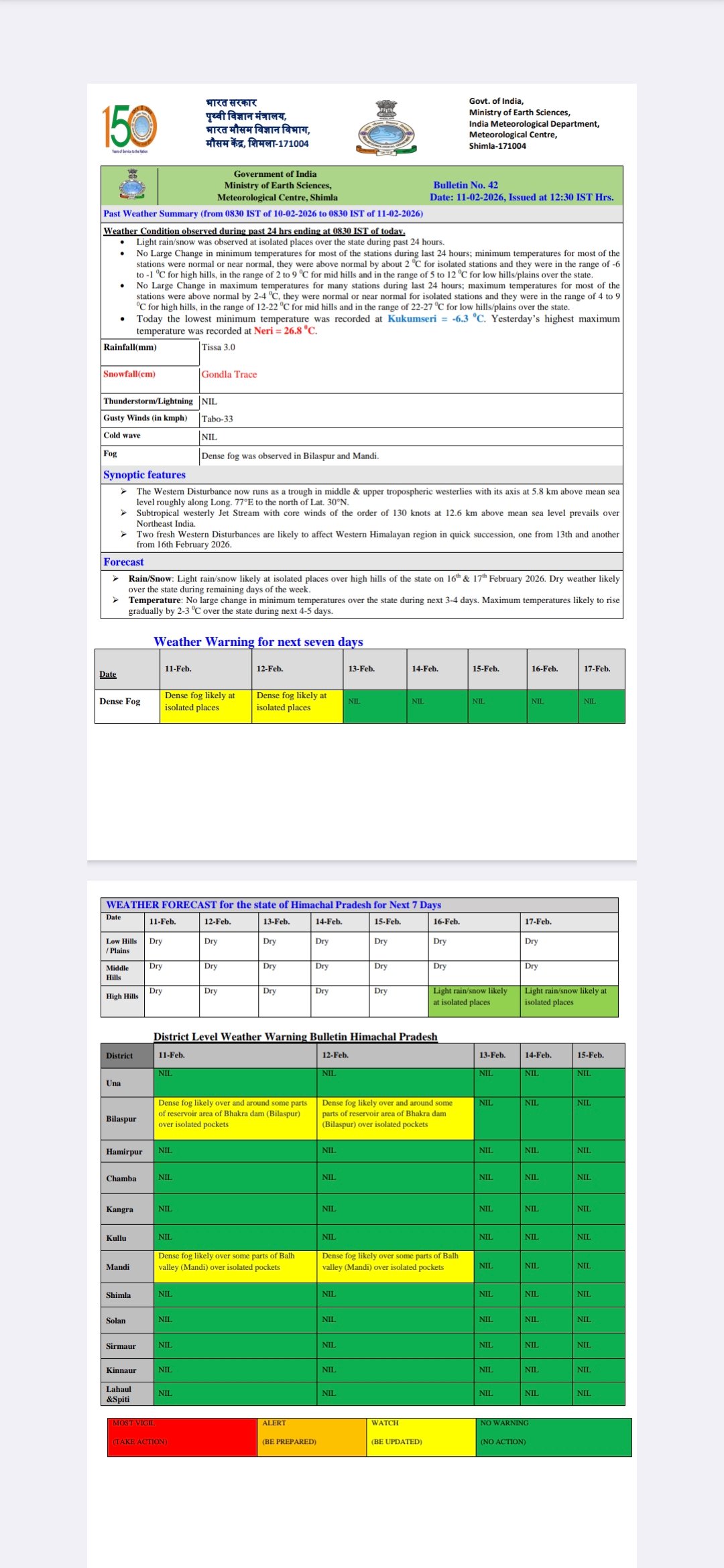Click the red Gondla Trace snowfall entry

pos(229,375)
